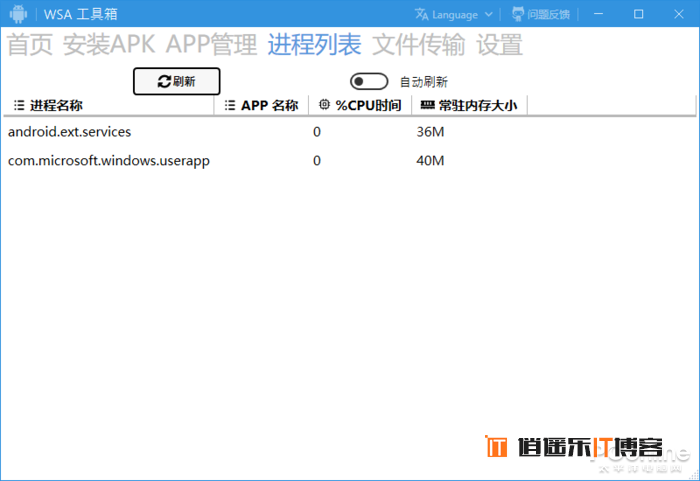This screenshot has width=700, height=481.
Task: Select the android.ext.services process row
Action: point(350,132)
